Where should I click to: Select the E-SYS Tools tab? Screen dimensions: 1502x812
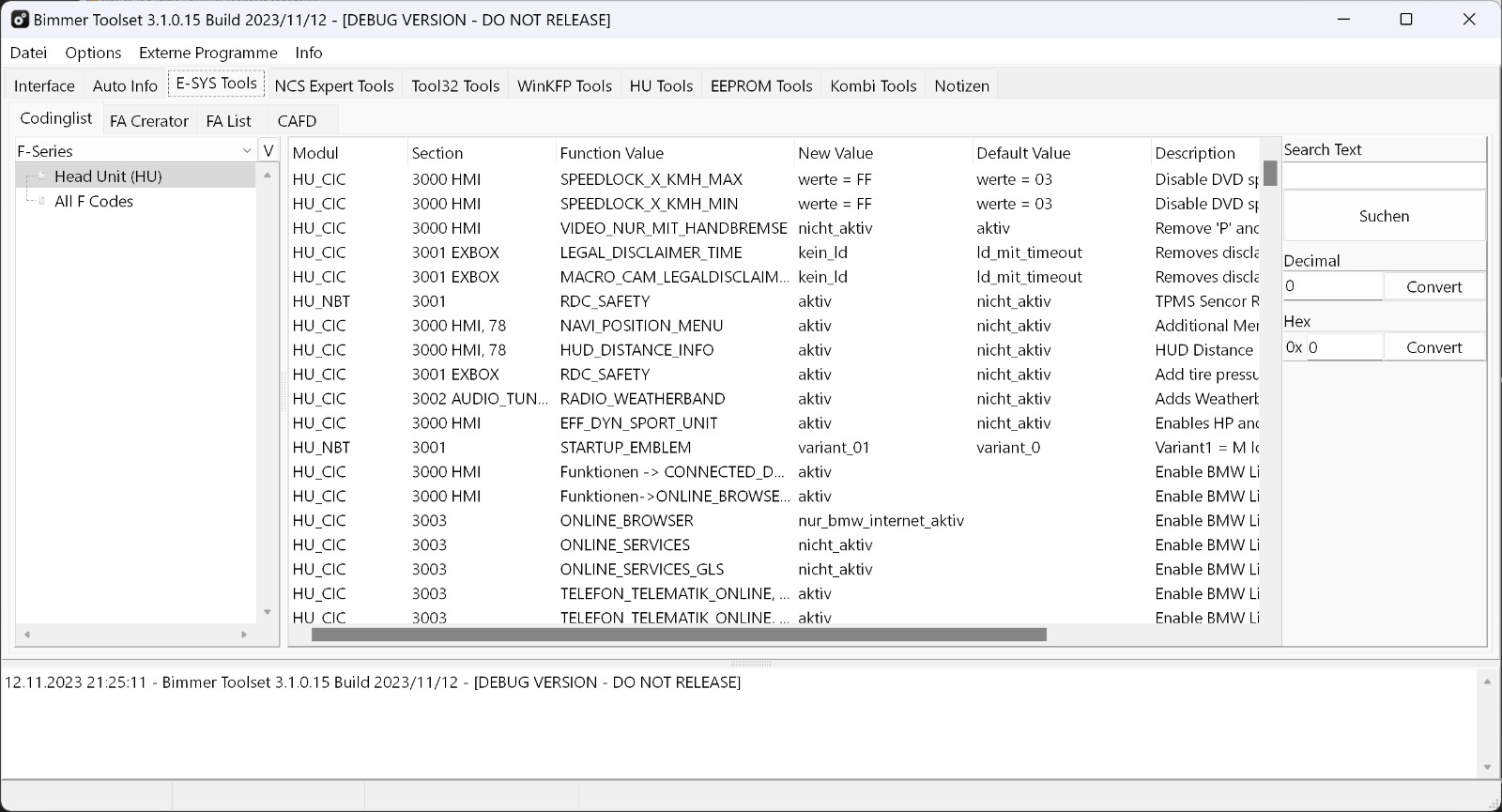[x=217, y=83]
